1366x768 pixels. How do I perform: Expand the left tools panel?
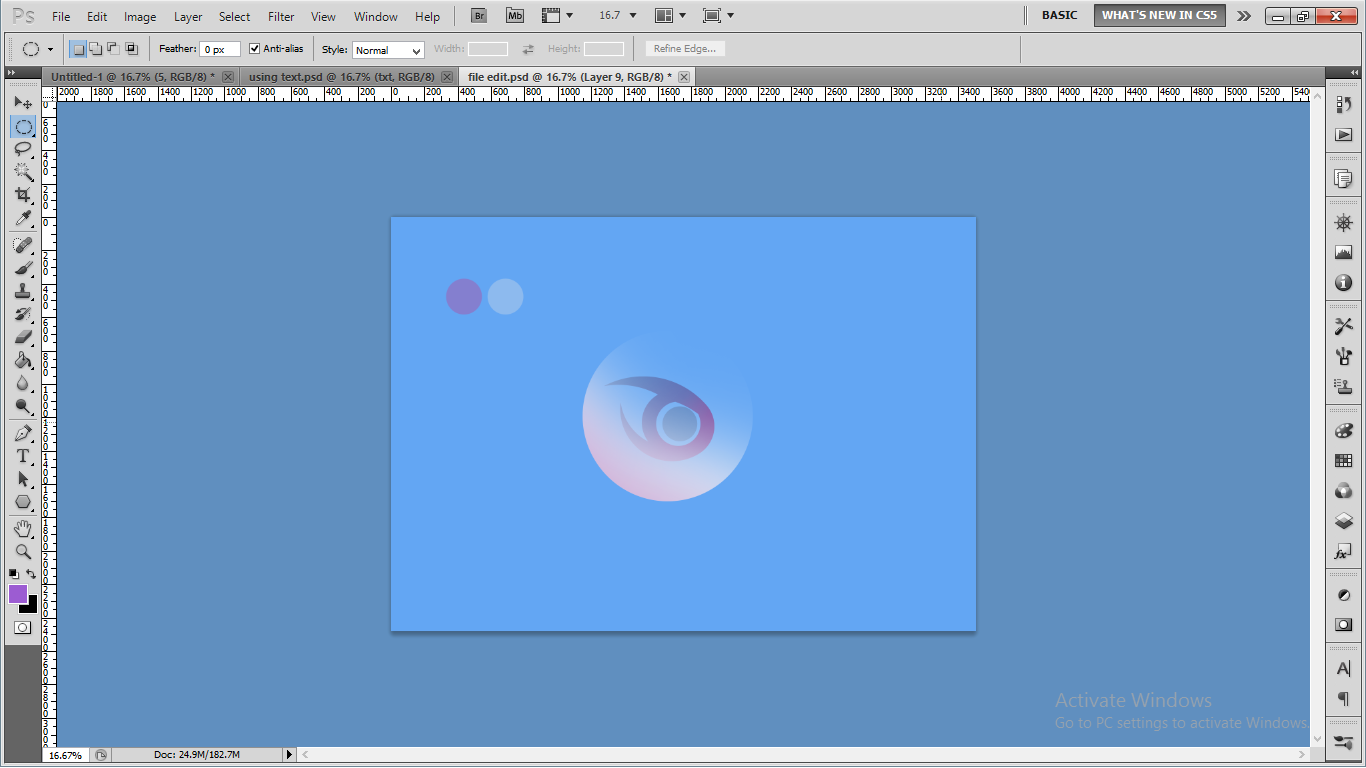pos(11,74)
